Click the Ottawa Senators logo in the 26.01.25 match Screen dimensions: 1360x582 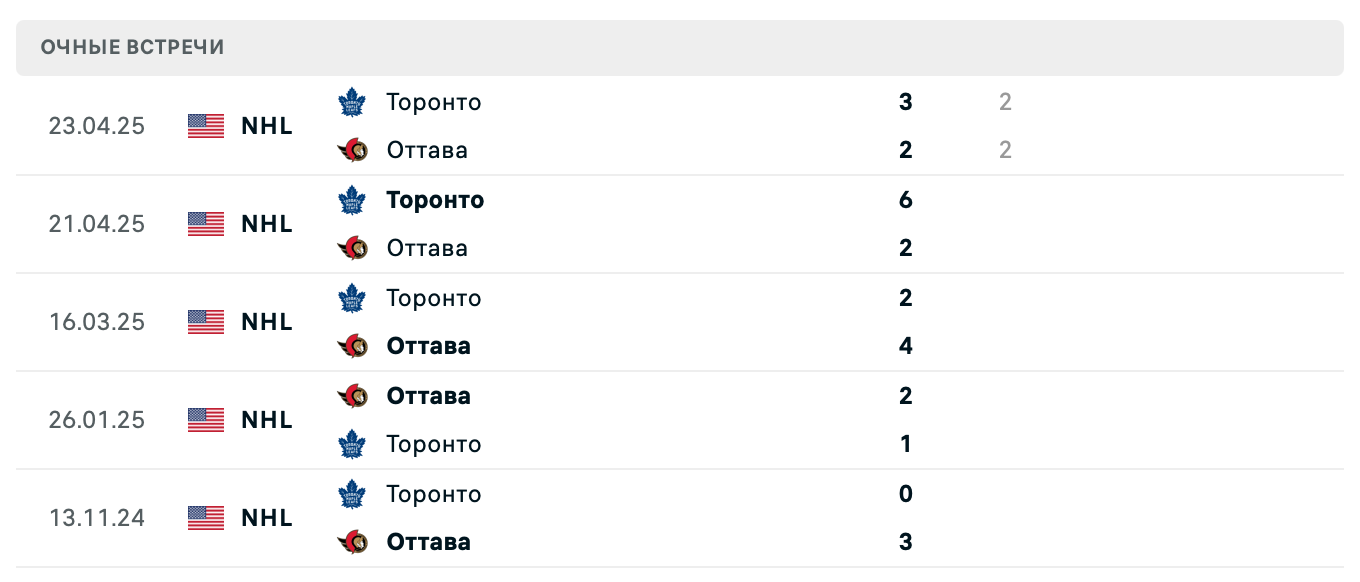[x=352, y=395]
